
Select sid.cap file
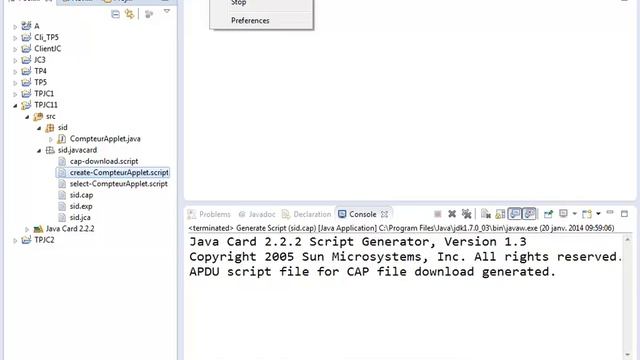(81, 195)
